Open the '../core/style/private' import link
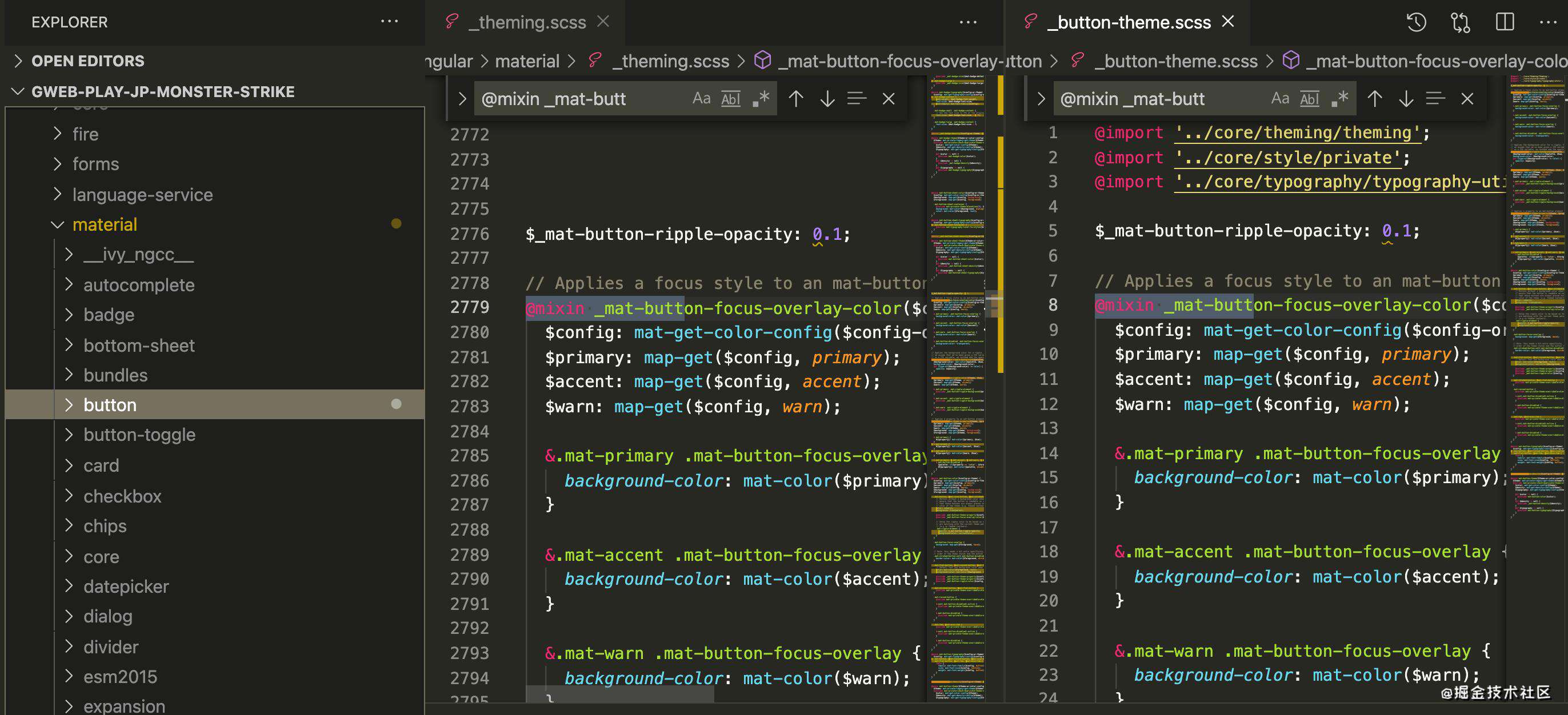 pyautogui.click(x=1287, y=158)
